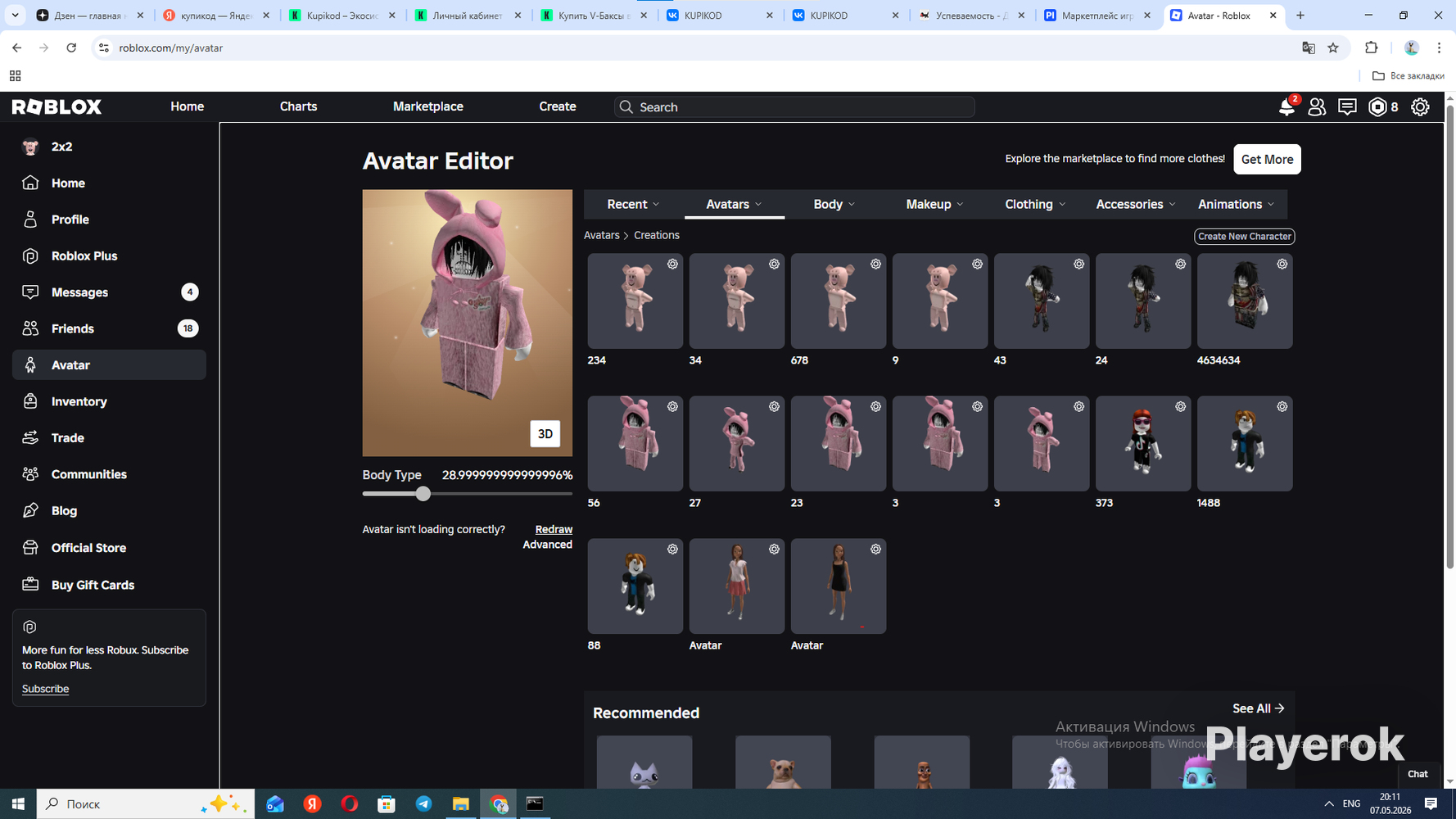
Task: Open Messages in the sidebar
Action: (x=109, y=292)
